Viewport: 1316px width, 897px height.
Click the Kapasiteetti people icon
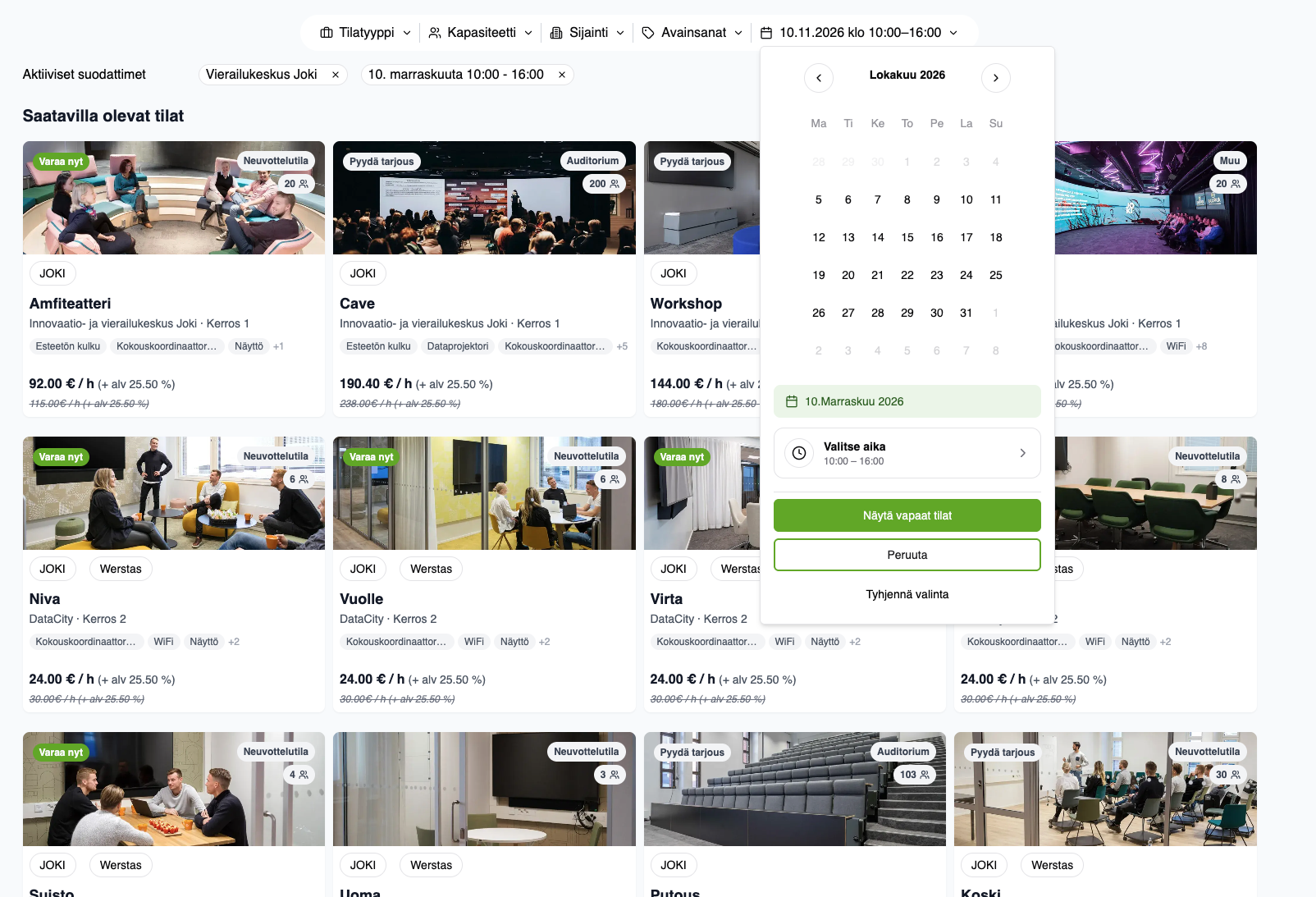point(435,33)
